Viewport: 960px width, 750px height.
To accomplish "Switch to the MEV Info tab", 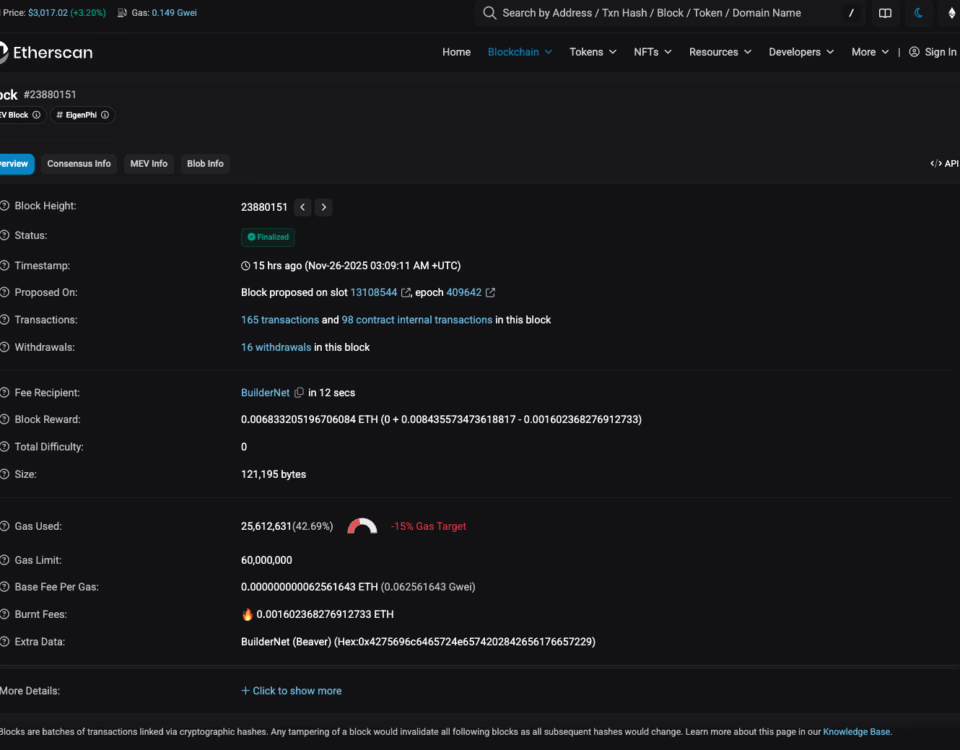I will pyautogui.click(x=148, y=163).
